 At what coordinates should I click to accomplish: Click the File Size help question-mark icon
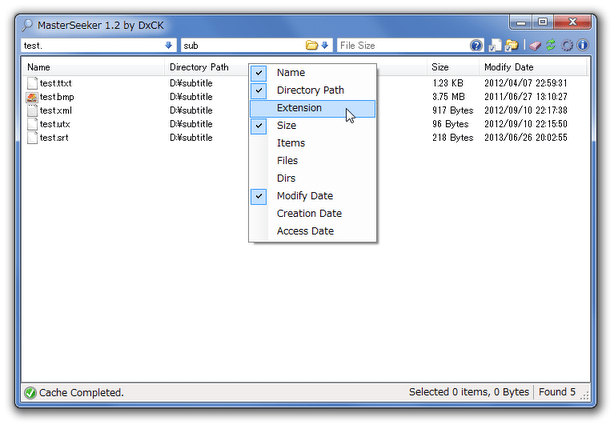click(x=476, y=45)
